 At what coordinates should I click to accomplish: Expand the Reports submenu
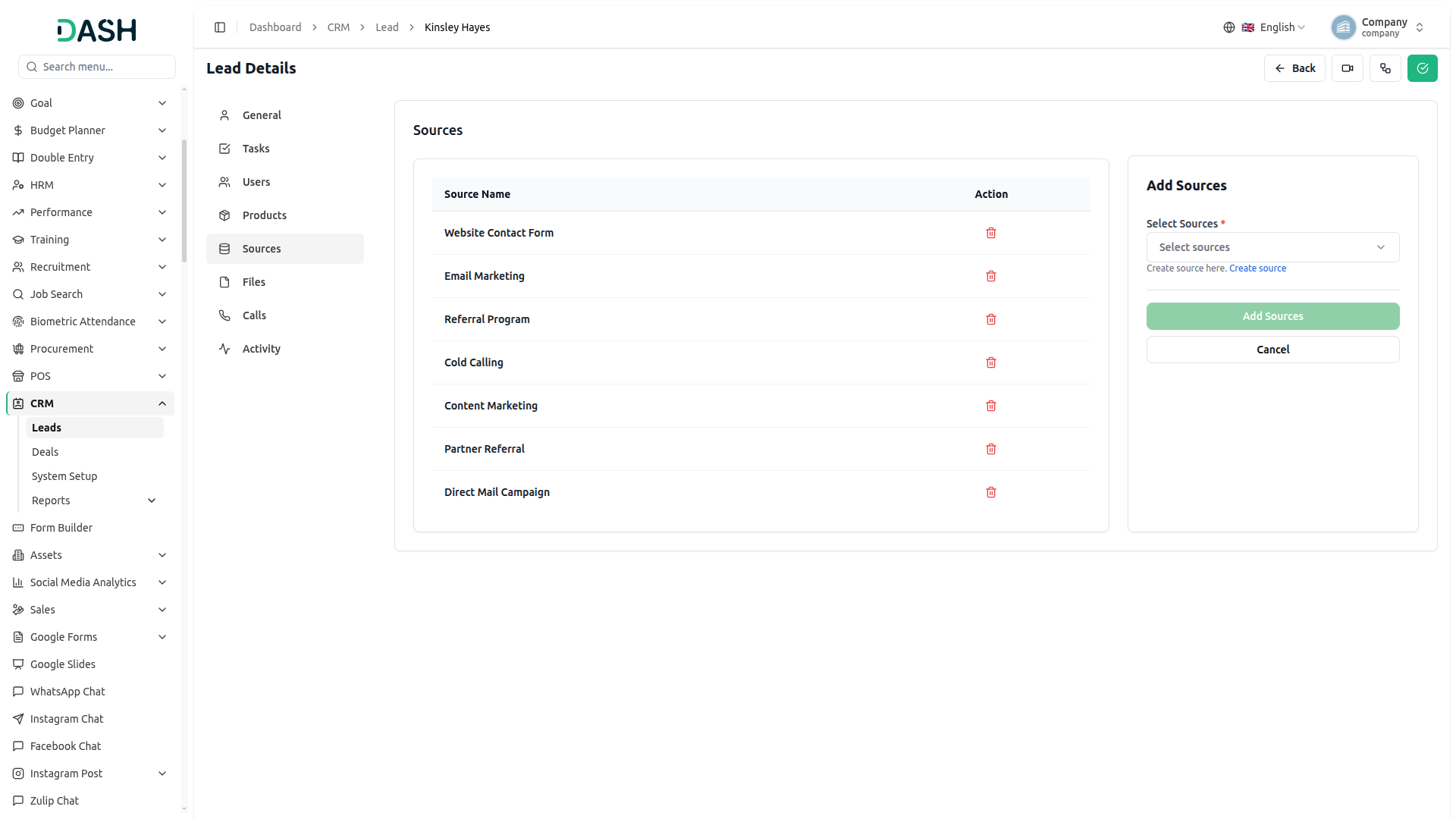point(94,500)
